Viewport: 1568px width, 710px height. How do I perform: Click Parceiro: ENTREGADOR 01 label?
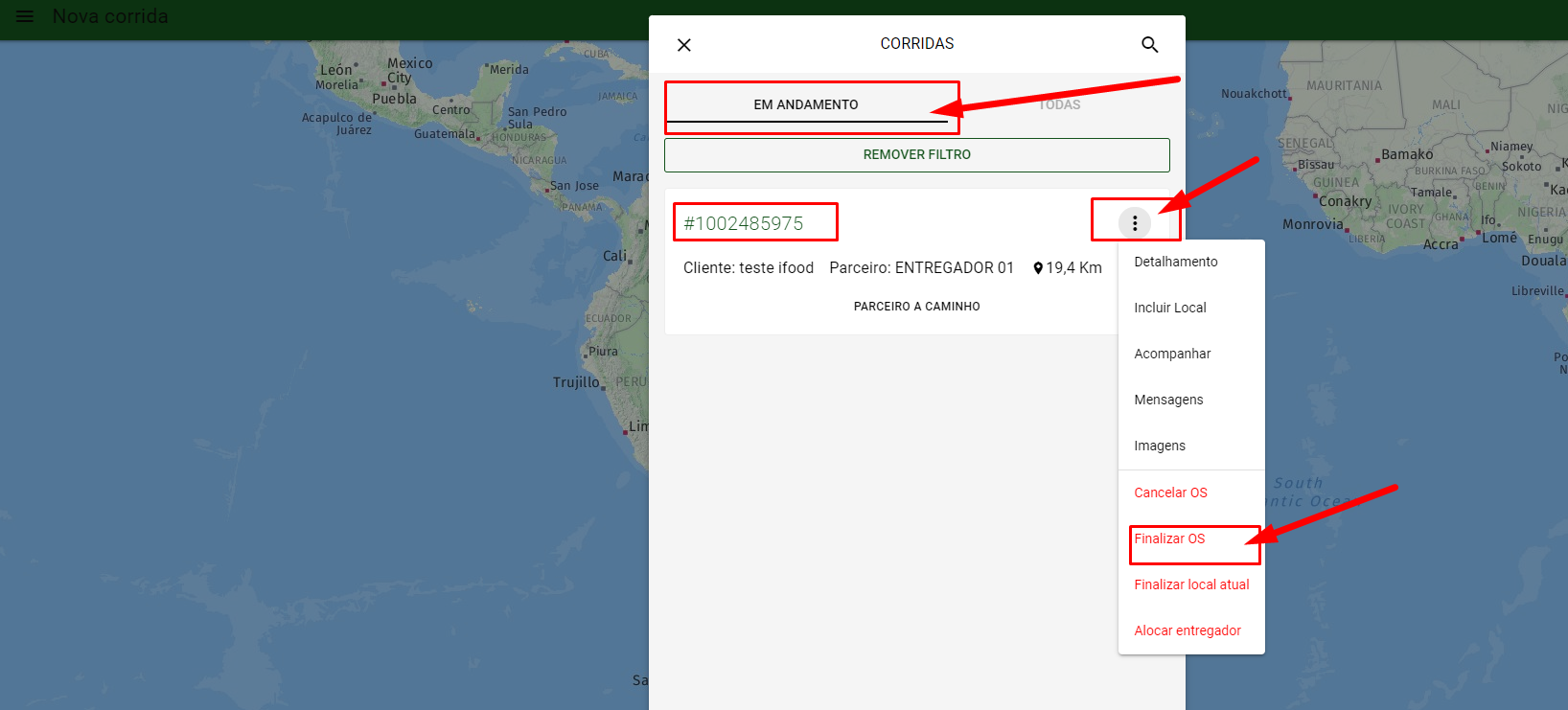(922, 268)
